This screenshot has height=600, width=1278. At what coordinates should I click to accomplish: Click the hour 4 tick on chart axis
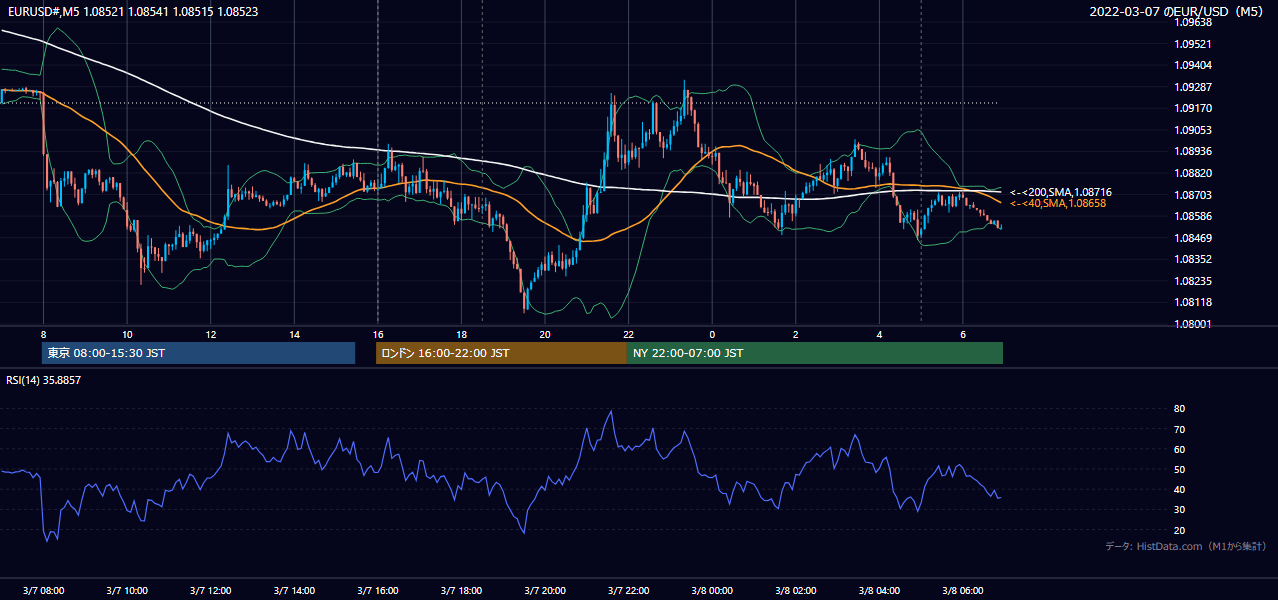879,334
